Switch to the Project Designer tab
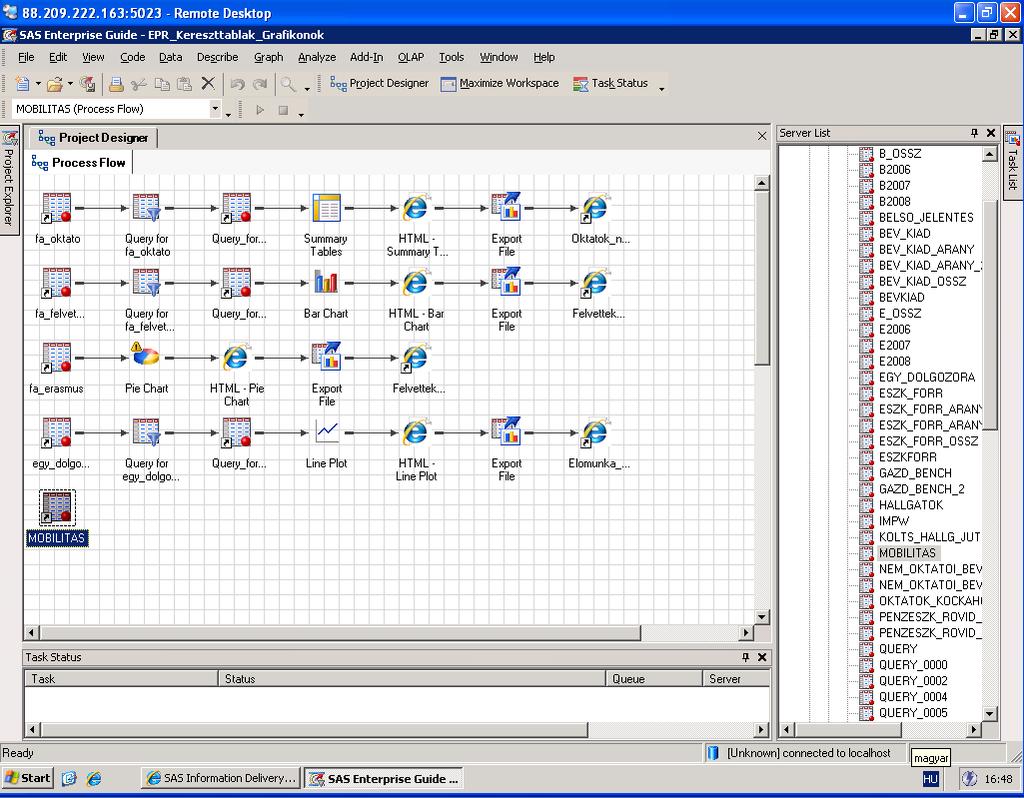 click(93, 138)
